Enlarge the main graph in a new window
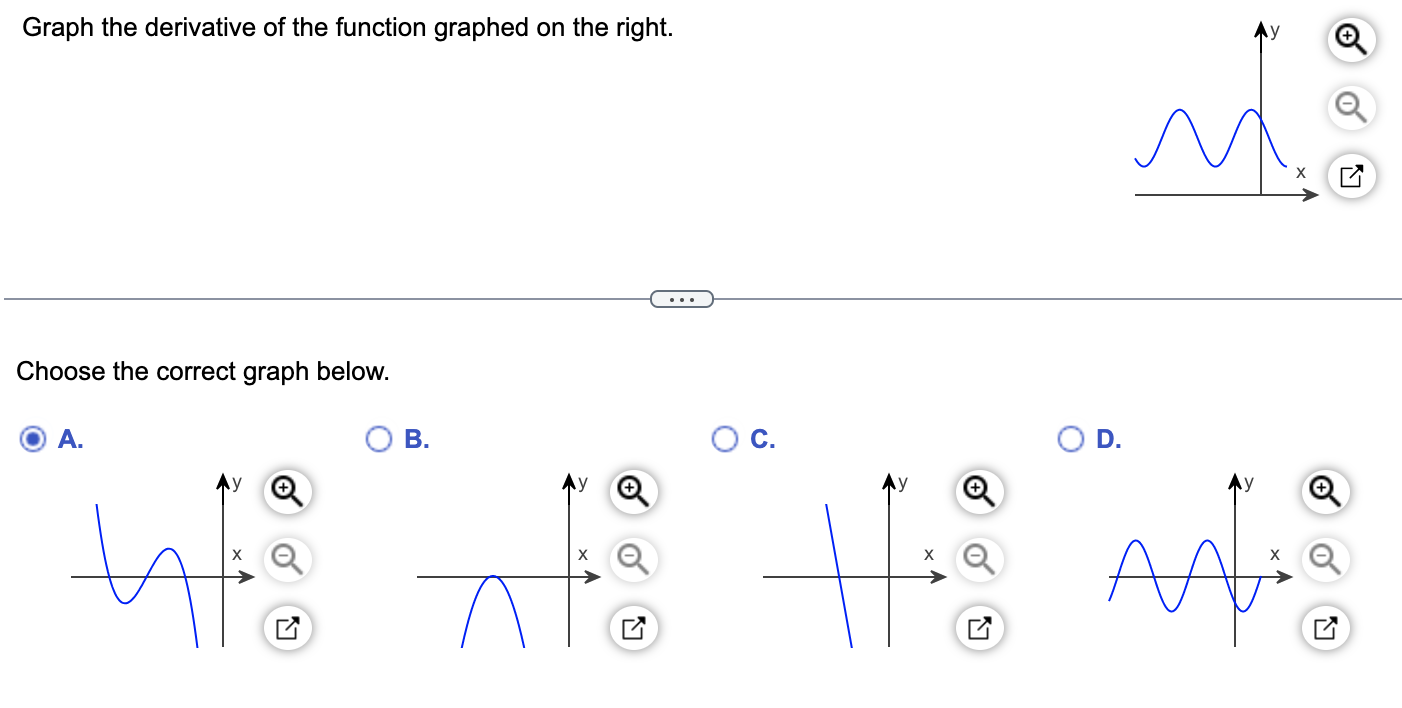 pyautogui.click(x=1350, y=175)
